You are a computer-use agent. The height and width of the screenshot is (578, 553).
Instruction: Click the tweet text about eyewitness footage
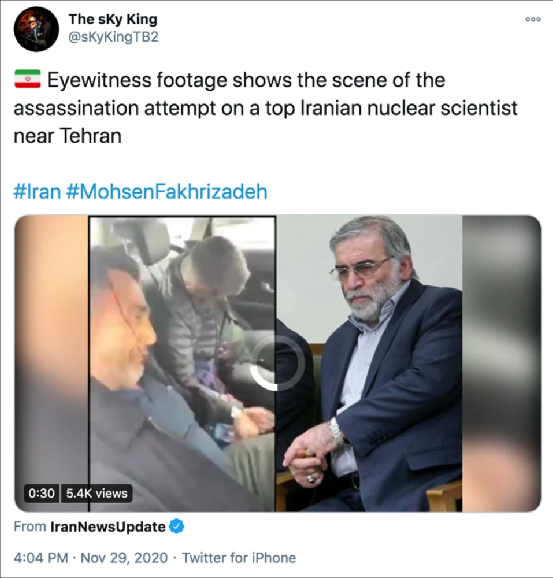[265, 108]
